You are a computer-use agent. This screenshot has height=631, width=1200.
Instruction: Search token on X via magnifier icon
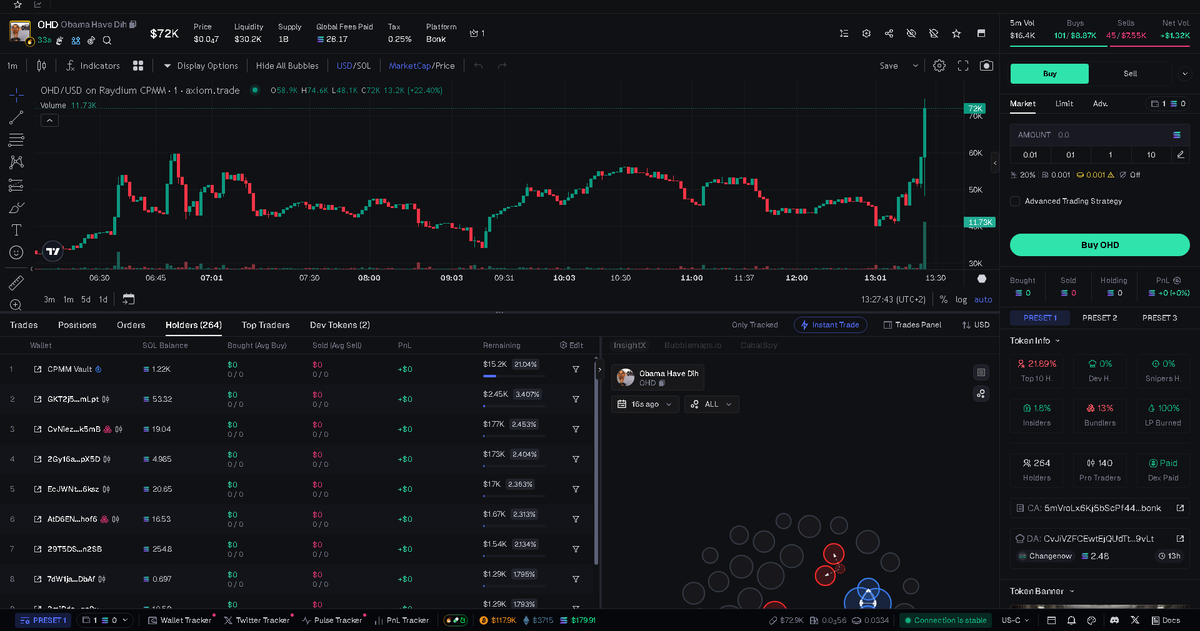click(x=107, y=41)
